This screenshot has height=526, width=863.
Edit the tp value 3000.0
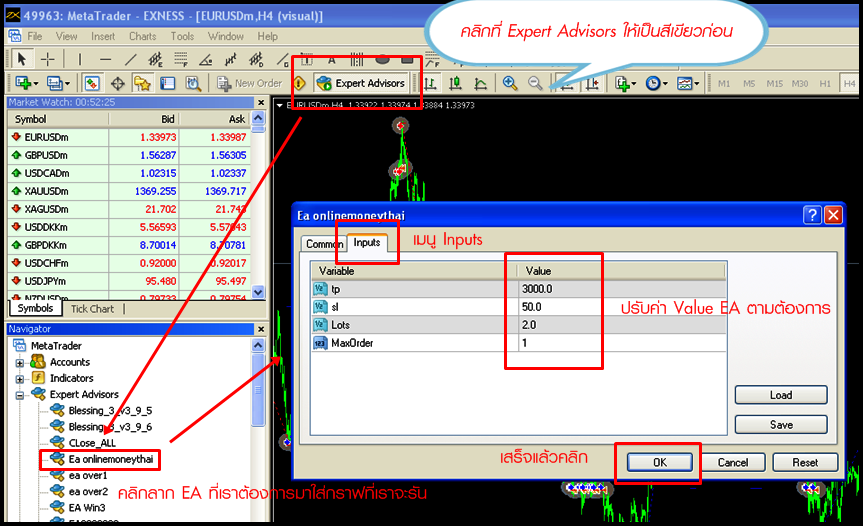coord(622,289)
